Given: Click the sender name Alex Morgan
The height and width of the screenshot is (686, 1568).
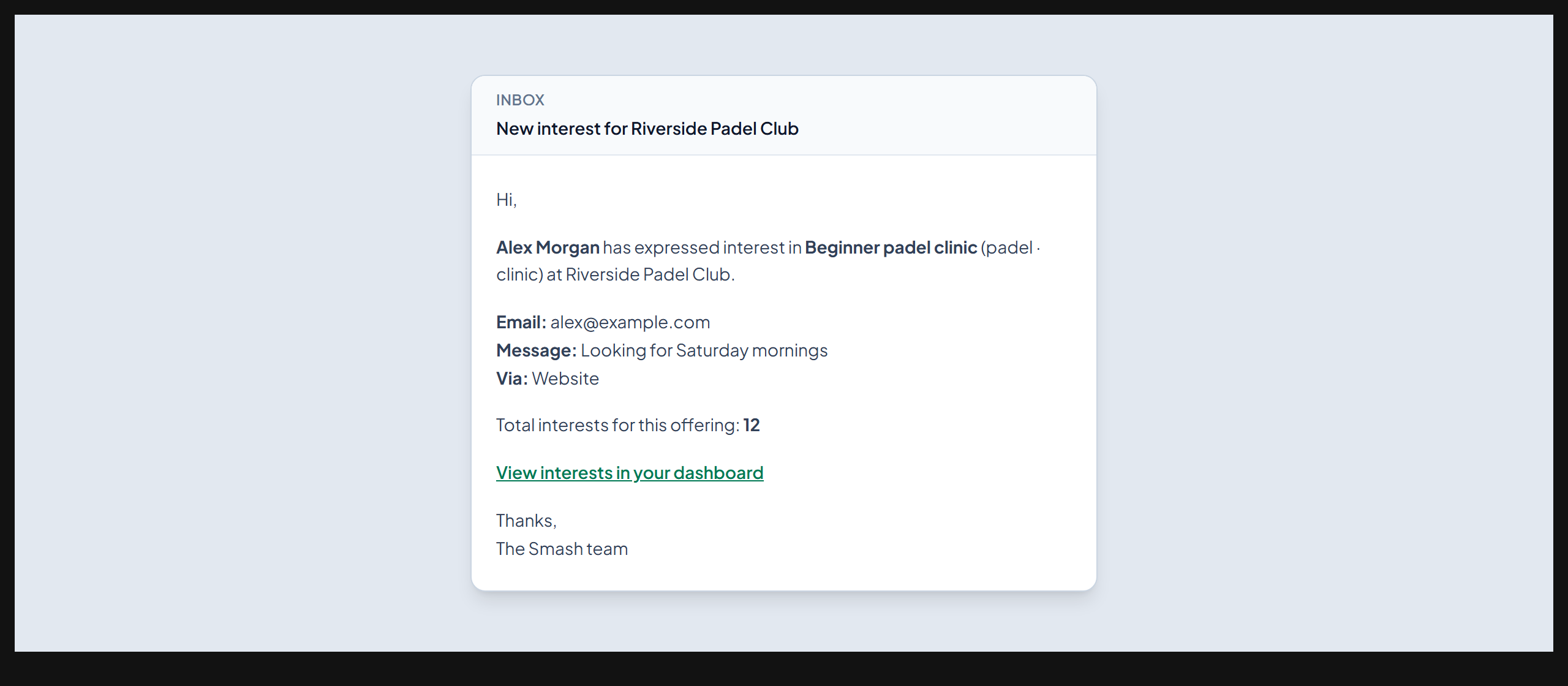Looking at the screenshot, I should click(548, 247).
